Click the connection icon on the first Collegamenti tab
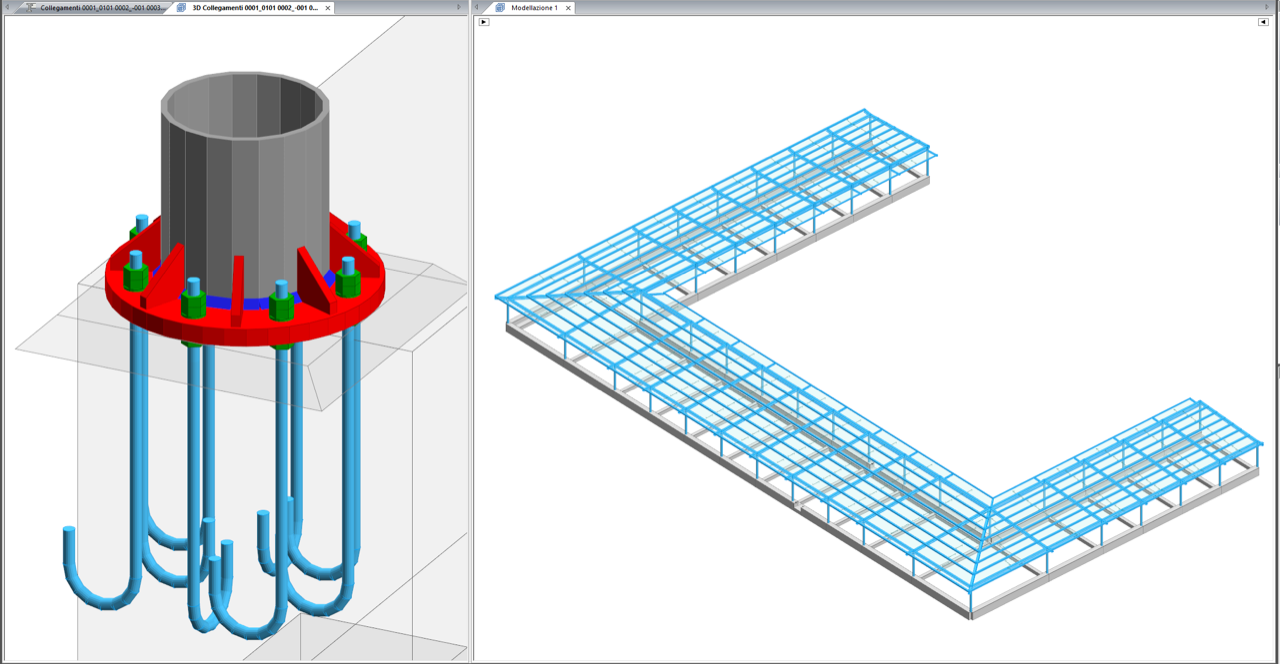Viewport: 1280px width, 664px height. (30, 7)
